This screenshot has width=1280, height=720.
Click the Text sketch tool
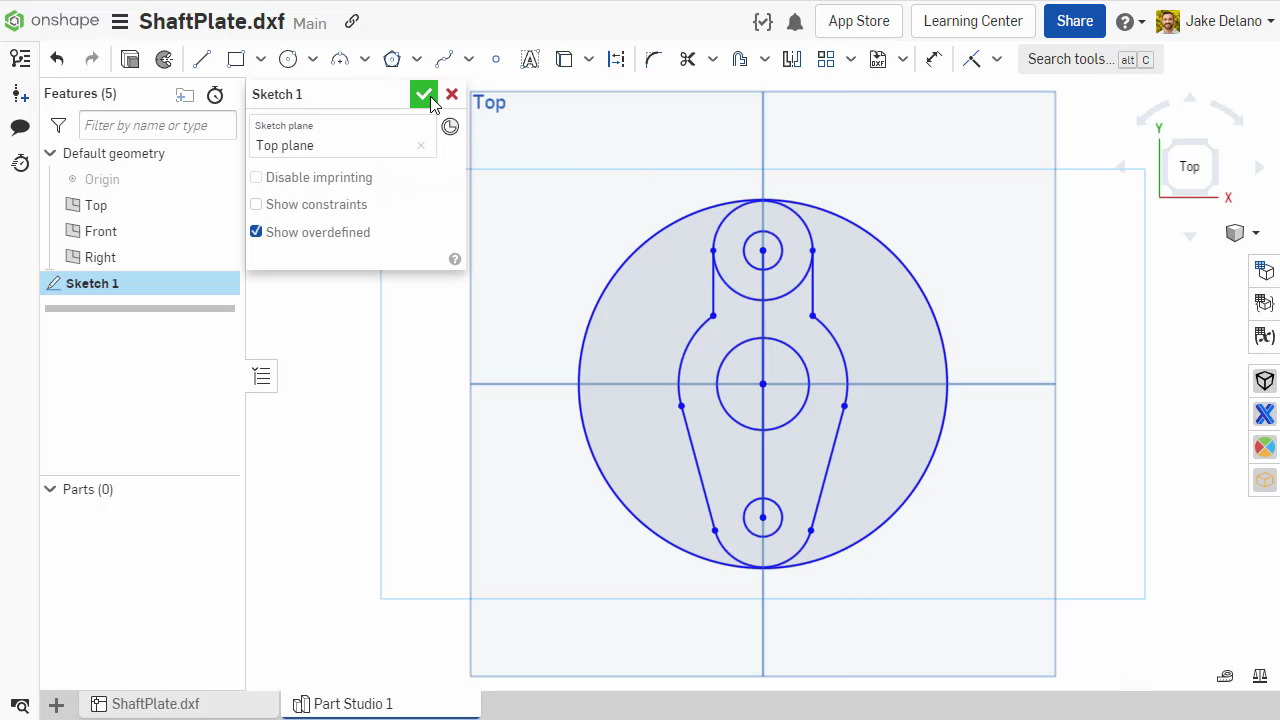tap(530, 59)
